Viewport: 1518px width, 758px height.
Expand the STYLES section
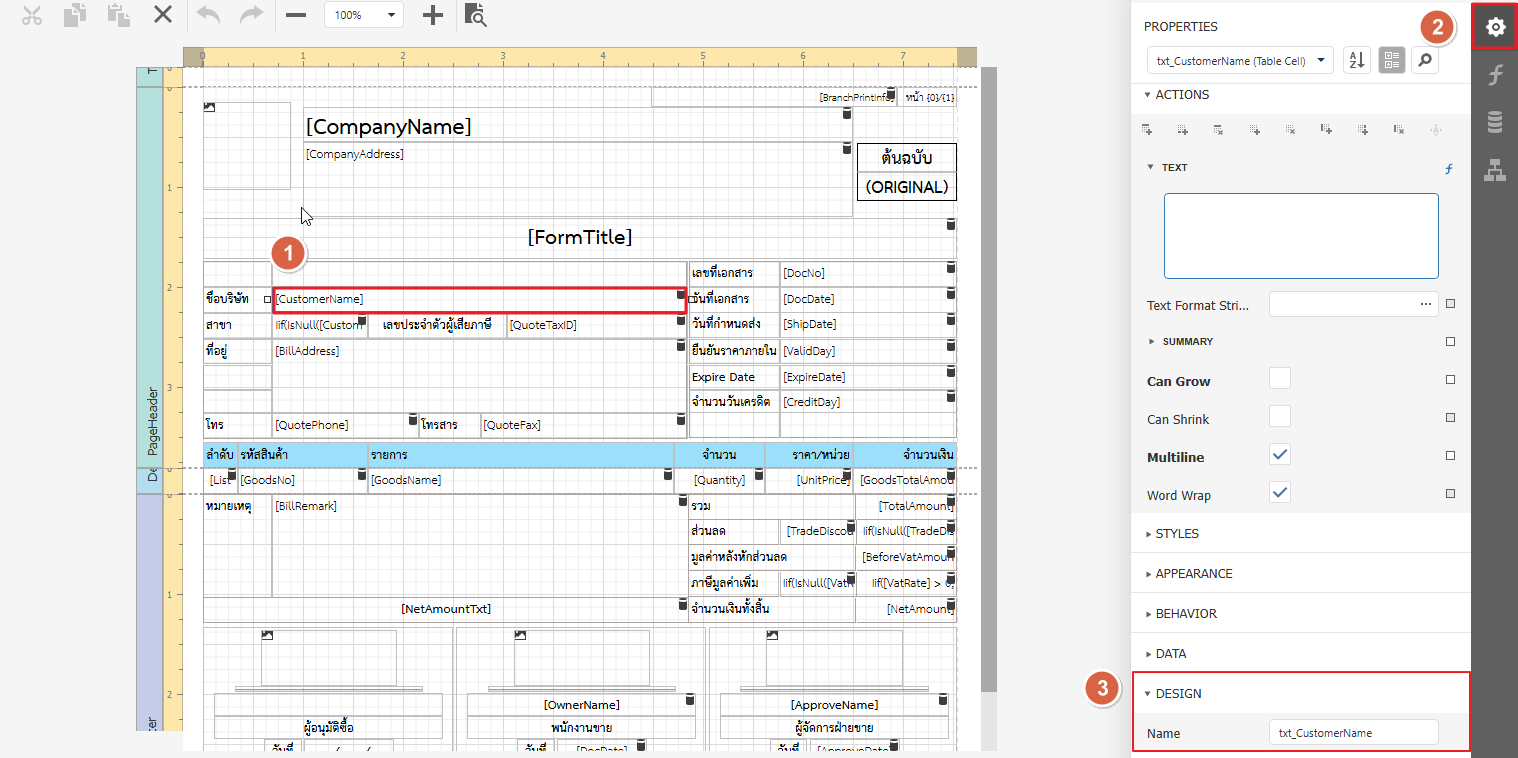tap(1176, 534)
